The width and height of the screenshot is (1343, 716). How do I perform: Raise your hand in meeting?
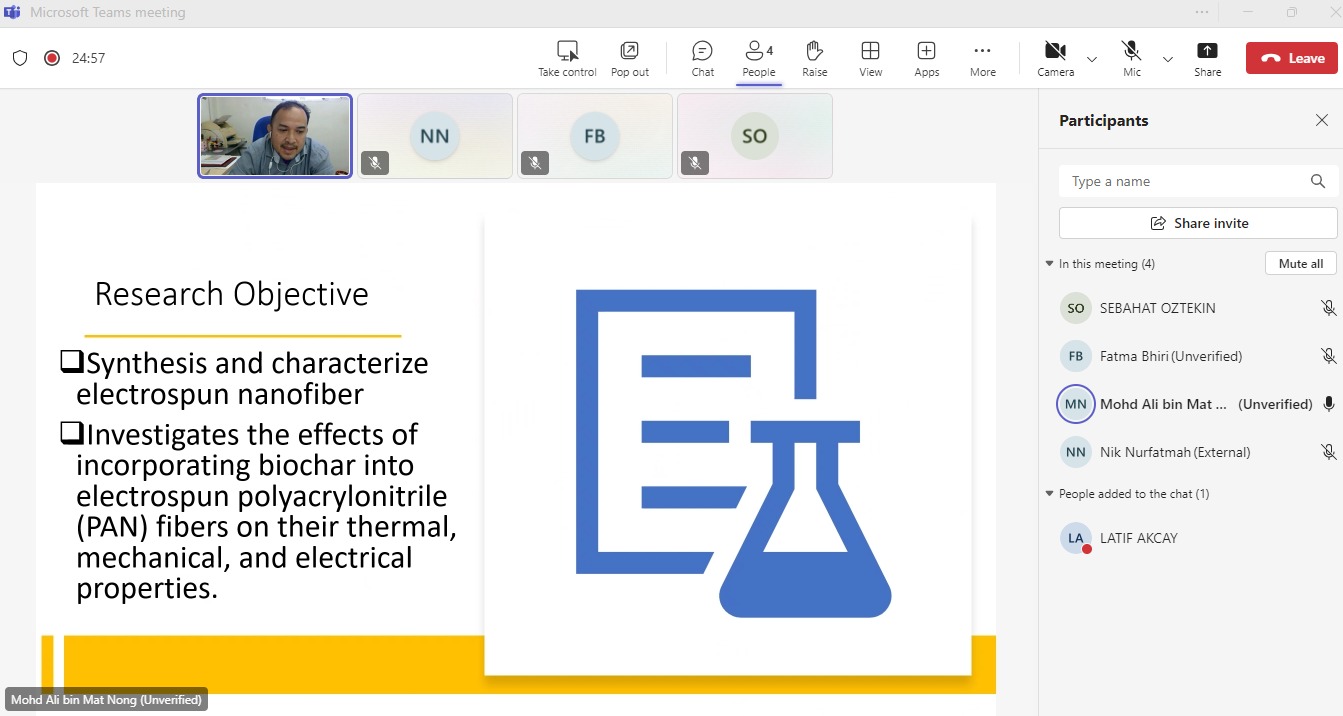coord(814,51)
